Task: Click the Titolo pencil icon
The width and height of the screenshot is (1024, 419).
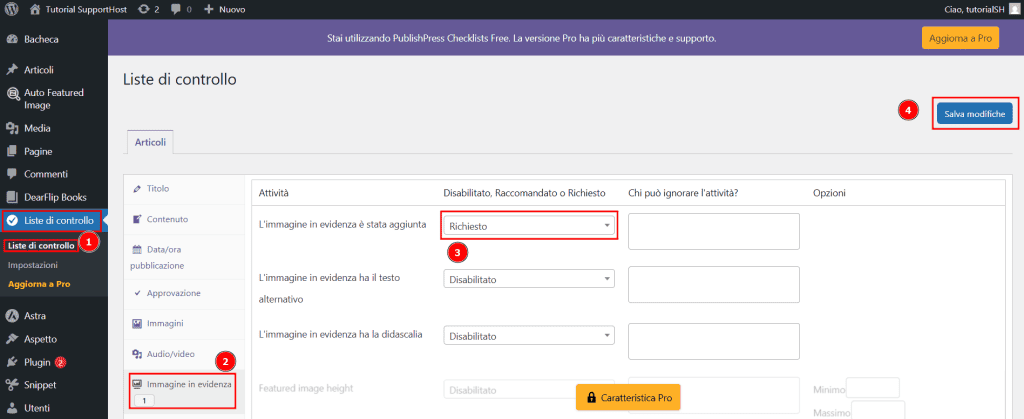Action: (x=137, y=189)
